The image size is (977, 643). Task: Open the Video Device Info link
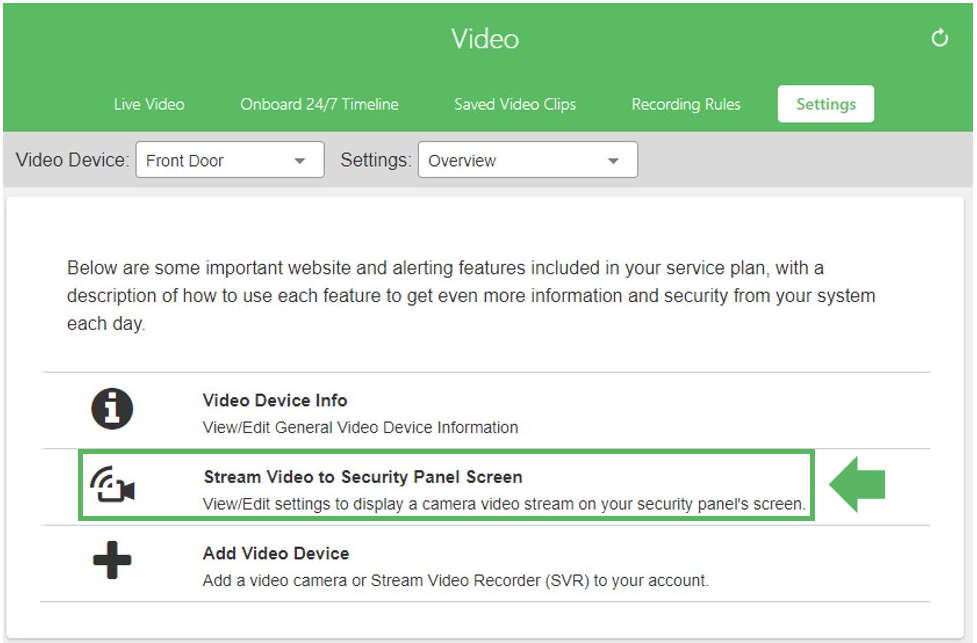275,400
